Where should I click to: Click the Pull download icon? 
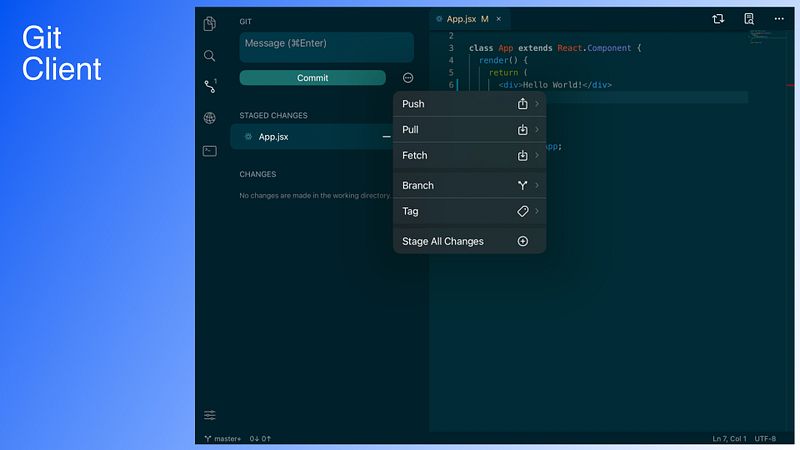point(522,130)
